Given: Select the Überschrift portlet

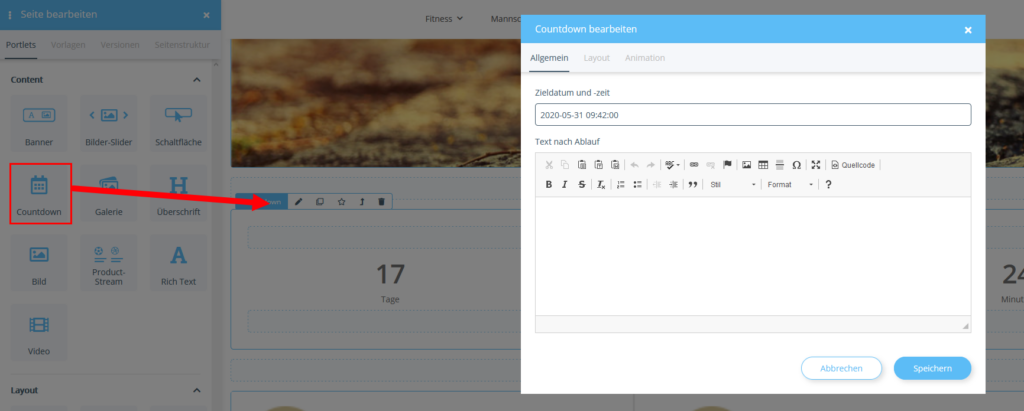Looking at the screenshot, I should (x=178, y=193).
